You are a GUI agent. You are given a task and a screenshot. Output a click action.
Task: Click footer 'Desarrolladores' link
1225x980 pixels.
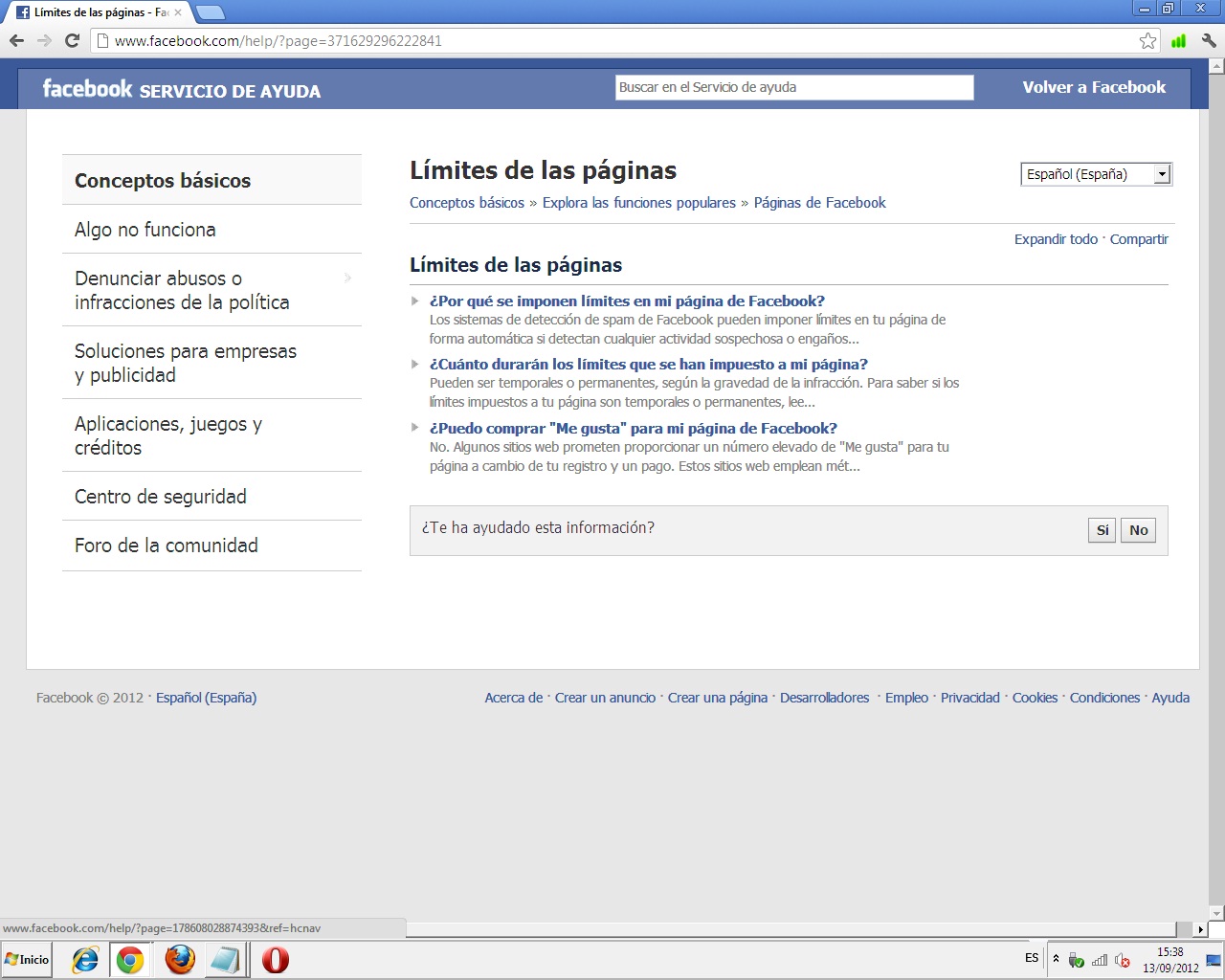click(x=825, y=698)
